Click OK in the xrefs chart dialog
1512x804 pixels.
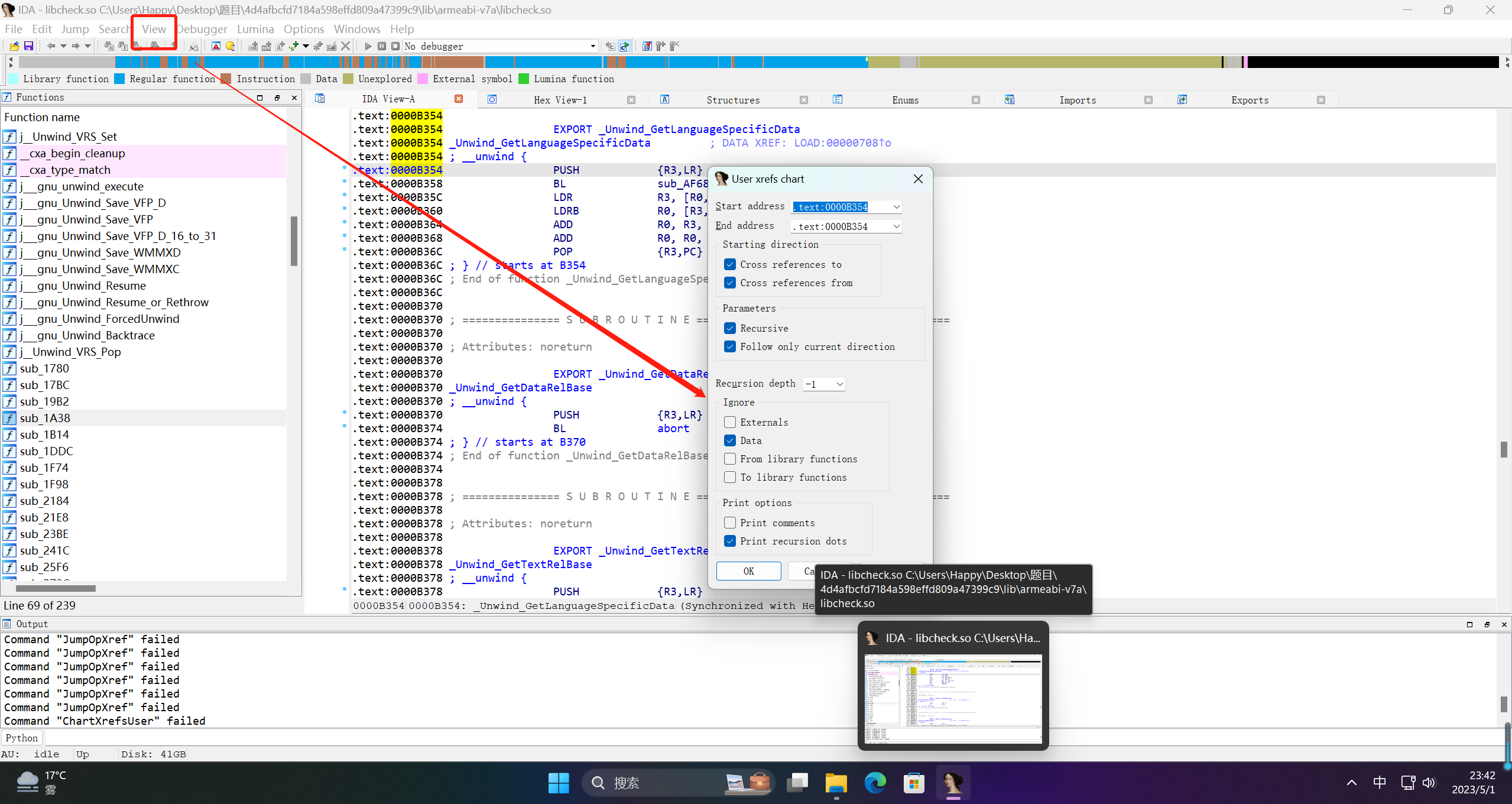tap(748, 571)
